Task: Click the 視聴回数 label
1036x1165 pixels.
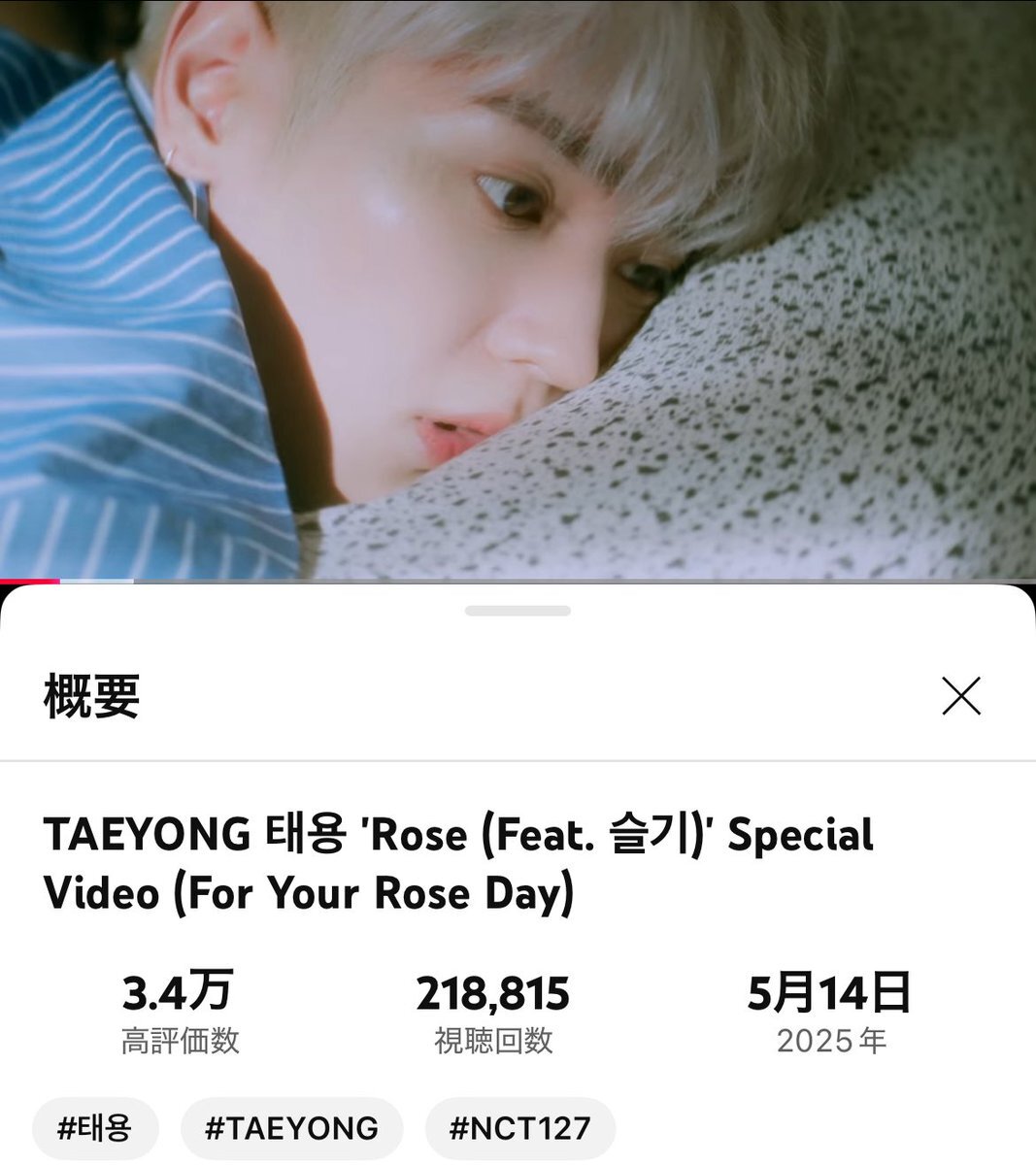Action: coord(493,1041)
